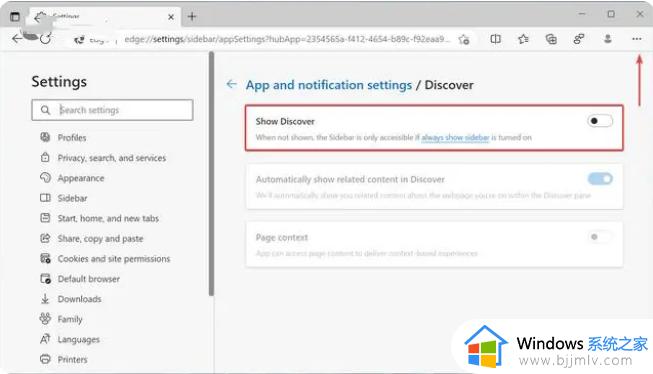Click the Show Discover heading text
This screenshot has width=653, height=374.
285,122
